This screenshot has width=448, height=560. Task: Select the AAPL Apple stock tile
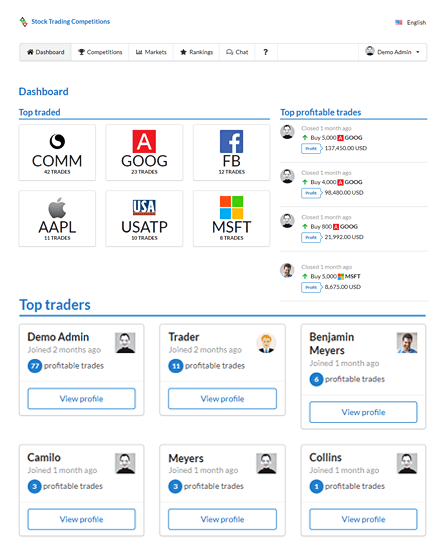pyautogui.click(x=57, y=218)
